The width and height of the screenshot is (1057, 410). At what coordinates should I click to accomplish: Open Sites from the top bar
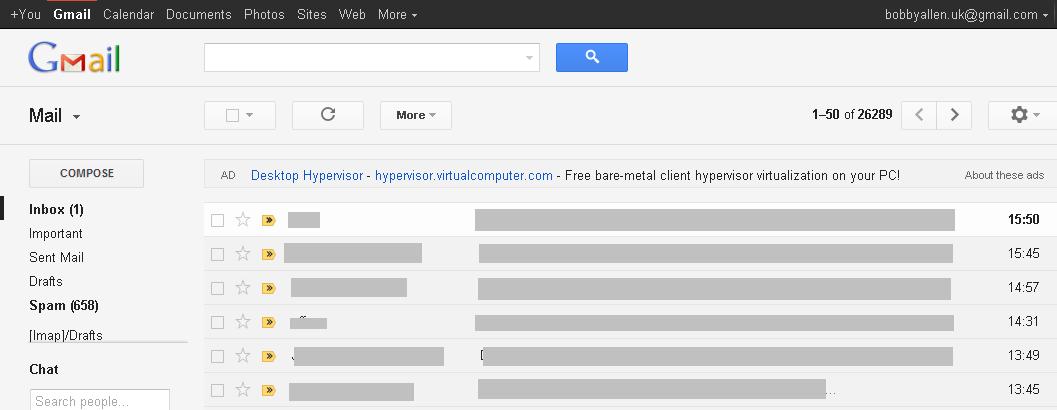[311, 14]
